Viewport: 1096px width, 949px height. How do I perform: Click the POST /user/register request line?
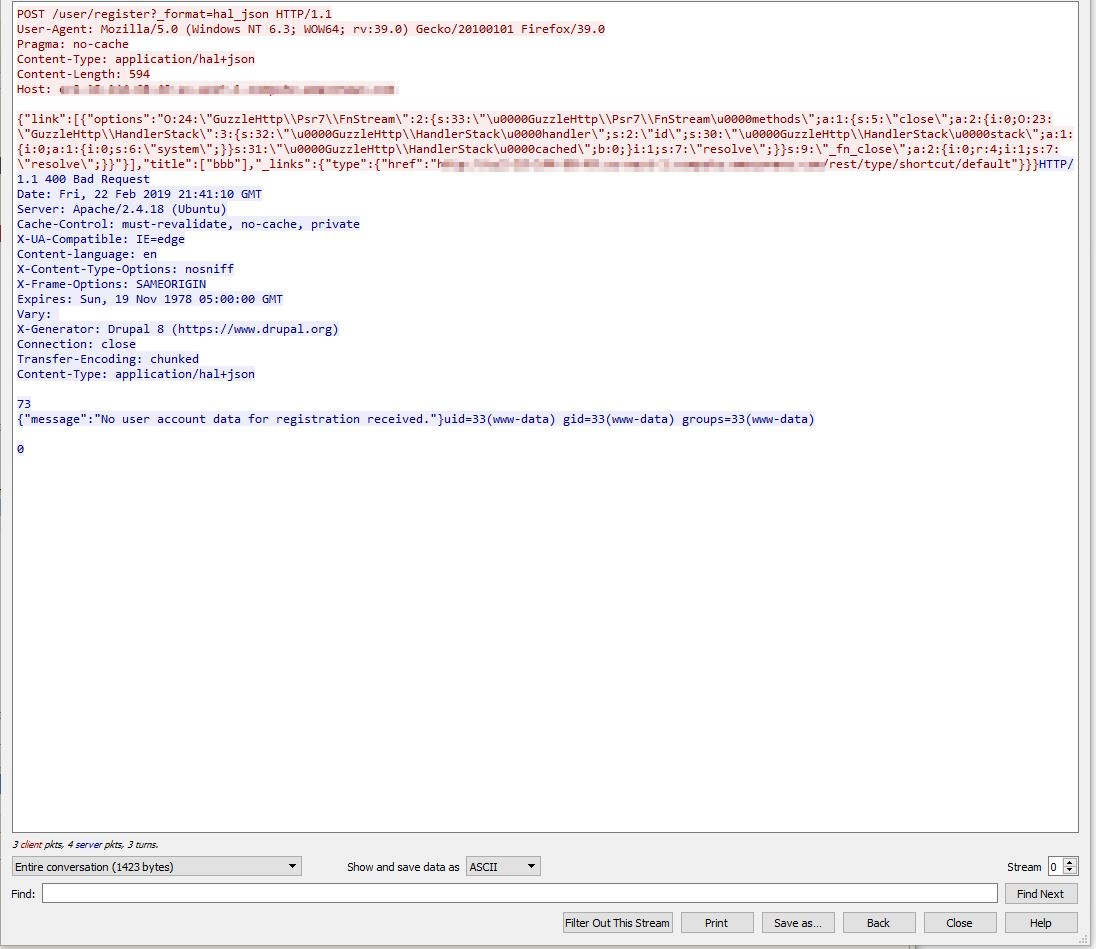coord(174,15)
